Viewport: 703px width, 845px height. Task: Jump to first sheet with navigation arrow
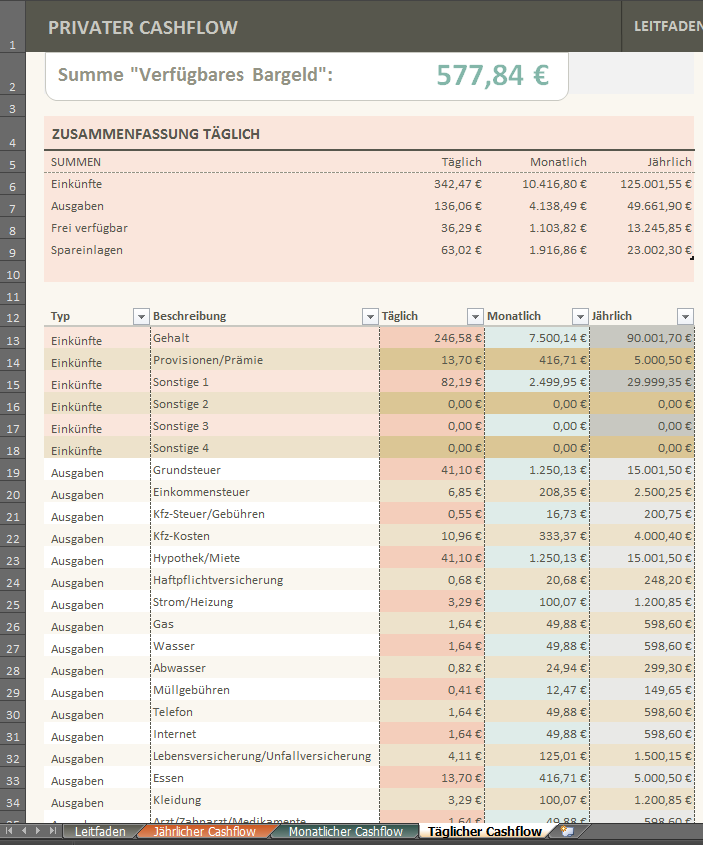[x=9, y=831]
